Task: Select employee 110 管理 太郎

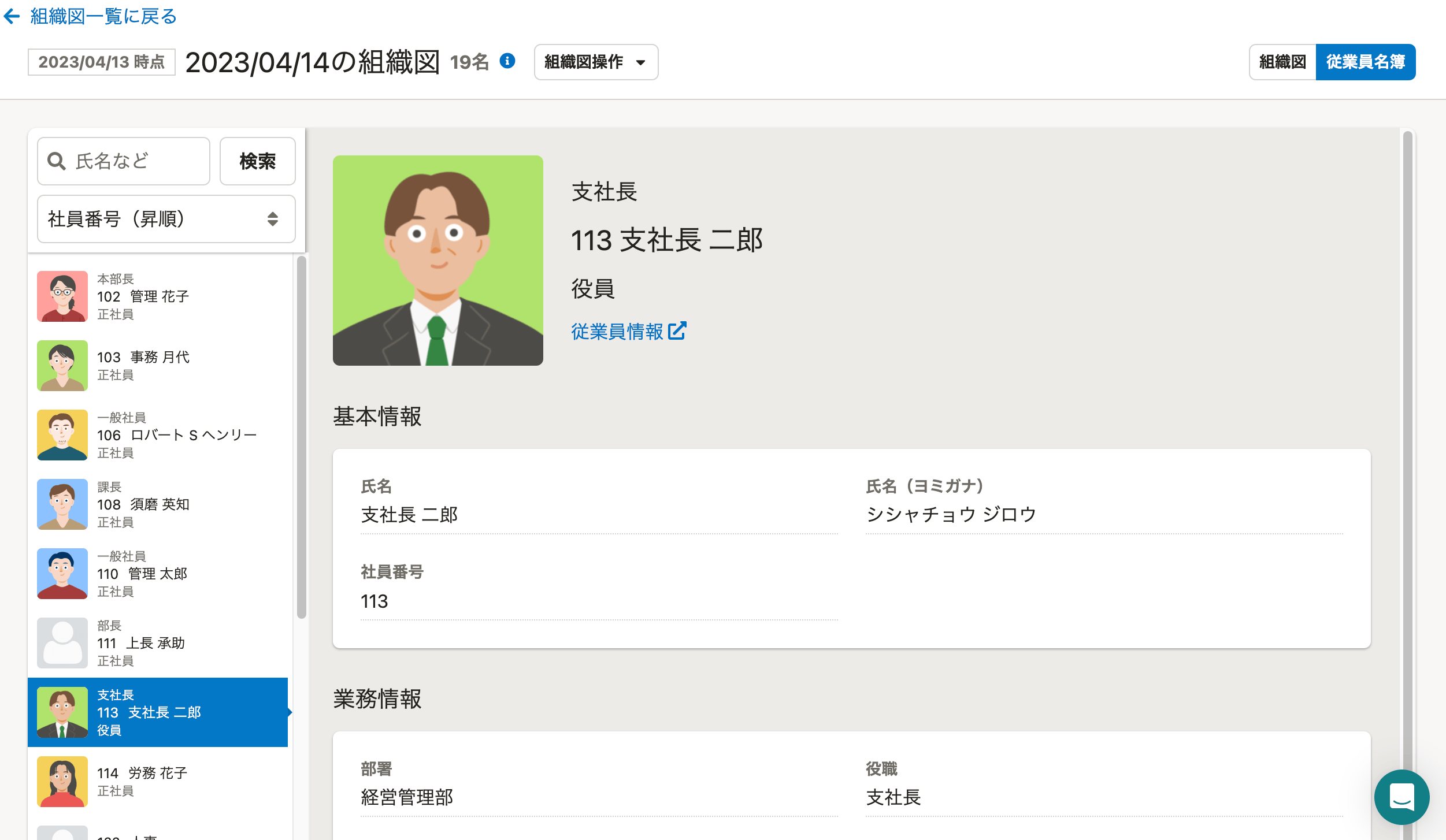Action: click(158, 574)
